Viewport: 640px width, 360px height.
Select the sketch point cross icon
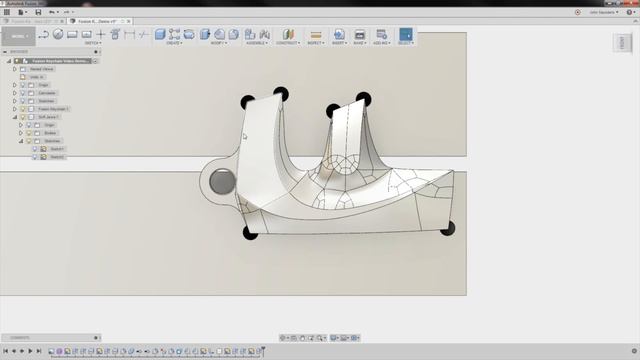[101, 34]
